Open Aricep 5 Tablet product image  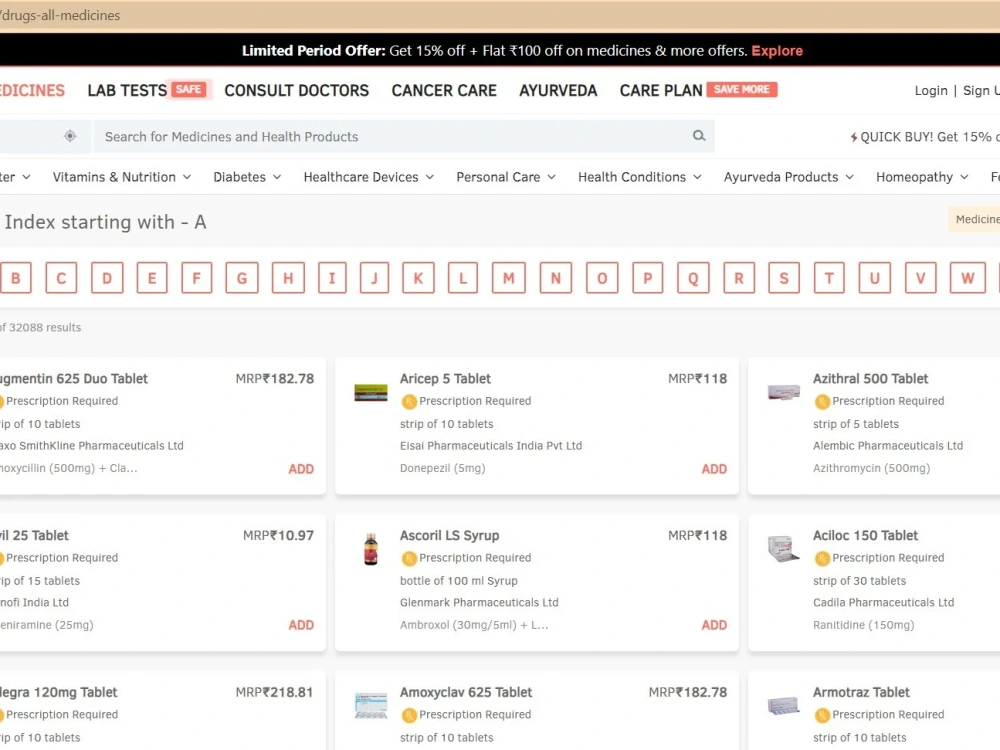(371, 392)
